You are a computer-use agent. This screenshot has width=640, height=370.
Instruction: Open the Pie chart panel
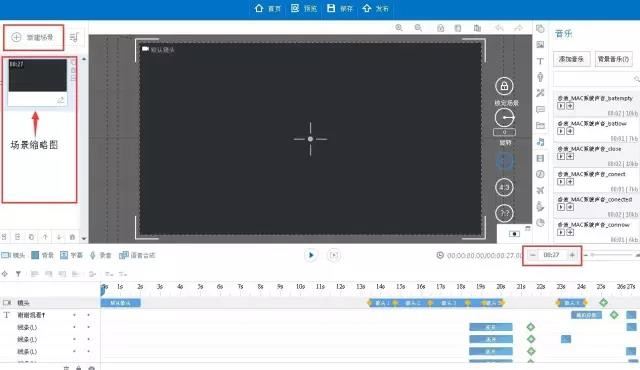coord(540,222)
